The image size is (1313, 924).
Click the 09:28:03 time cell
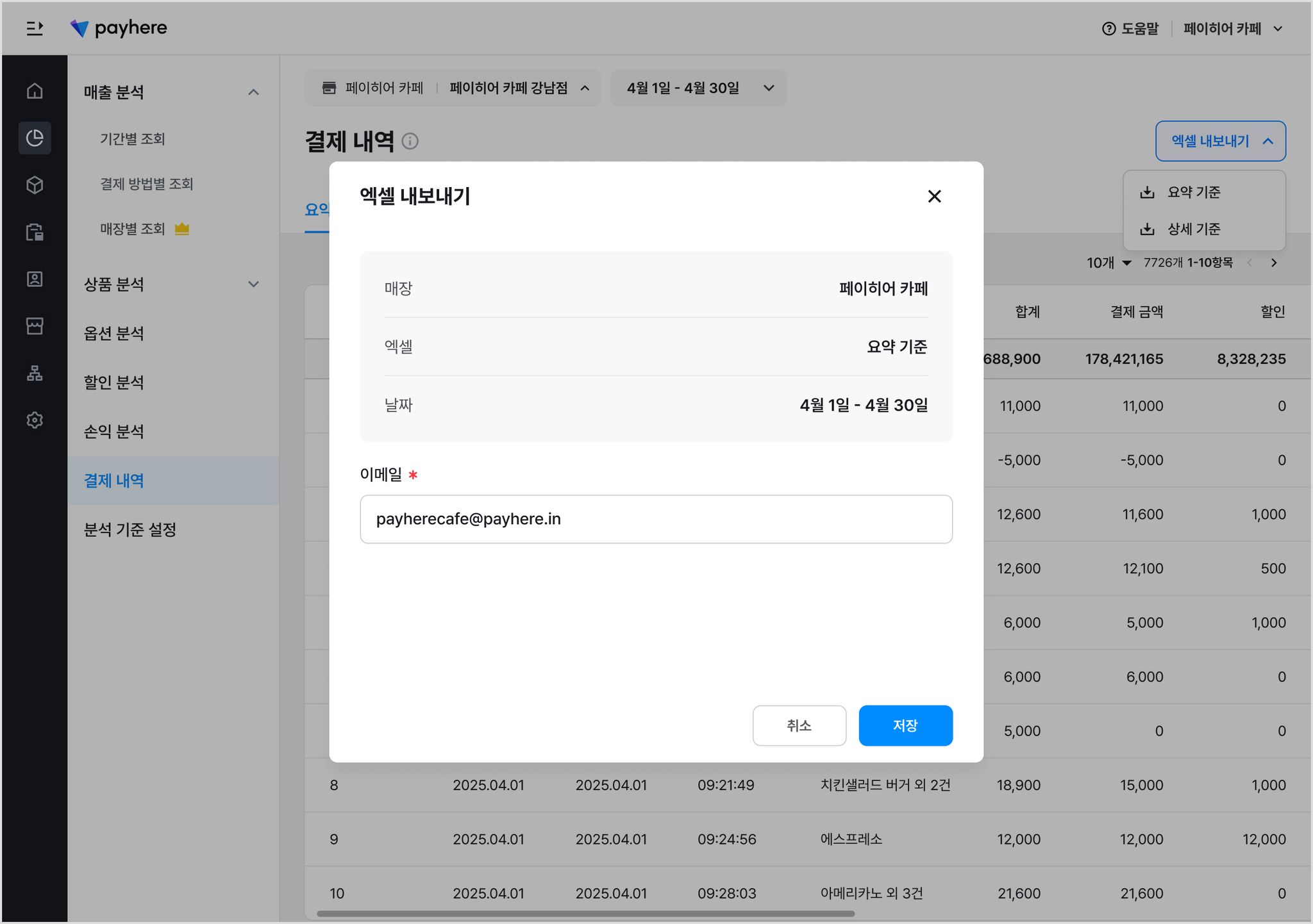pos(727,893)
